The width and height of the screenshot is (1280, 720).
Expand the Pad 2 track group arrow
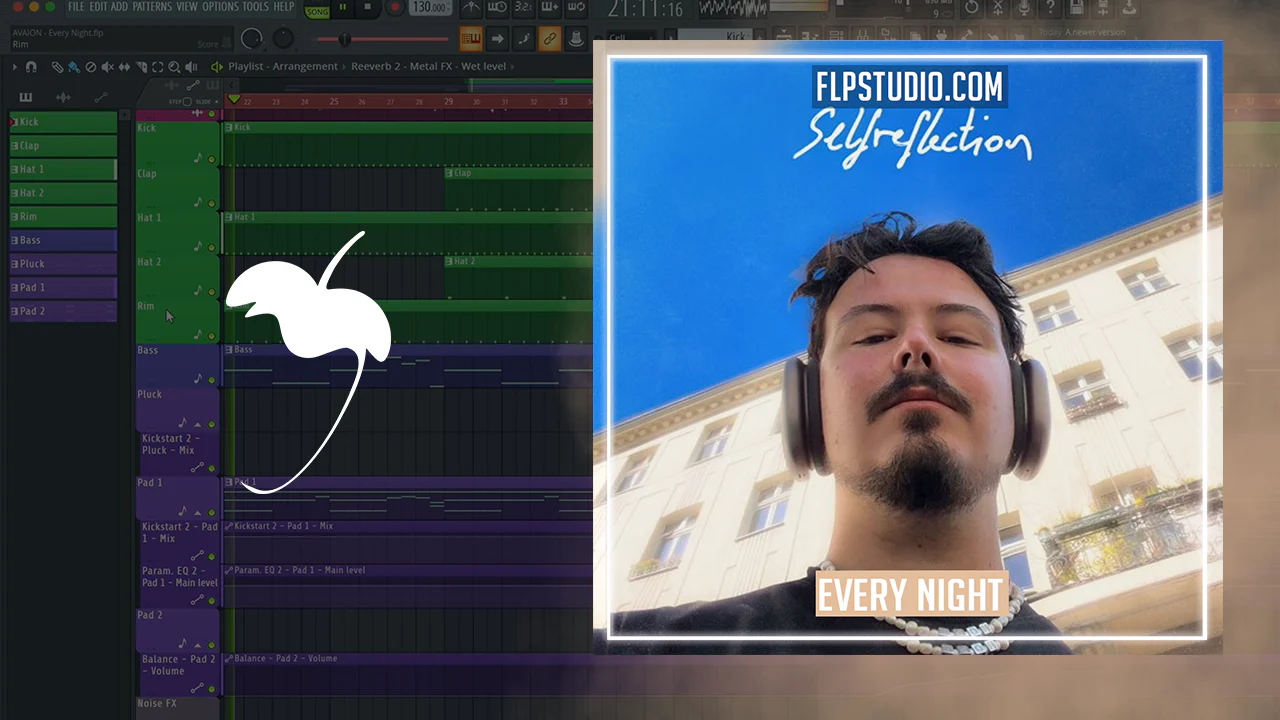pos(198,645)
